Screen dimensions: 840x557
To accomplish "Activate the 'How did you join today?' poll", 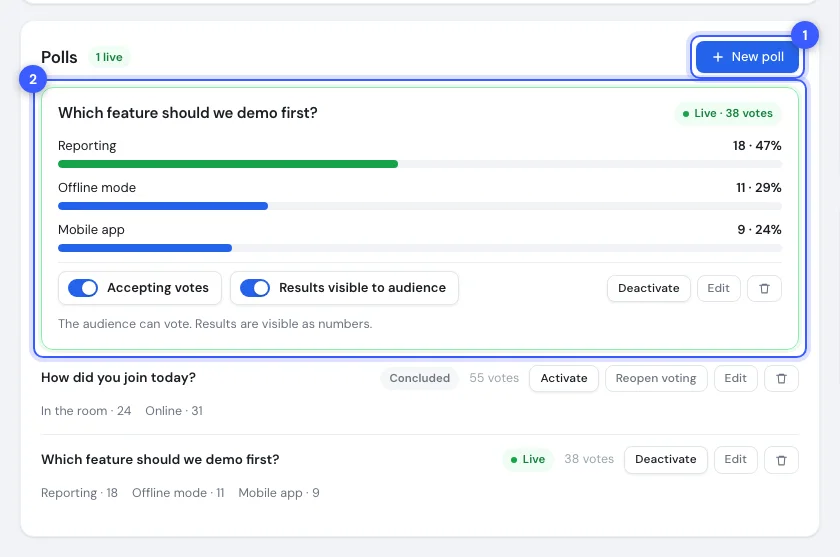I will pos(564,378).
